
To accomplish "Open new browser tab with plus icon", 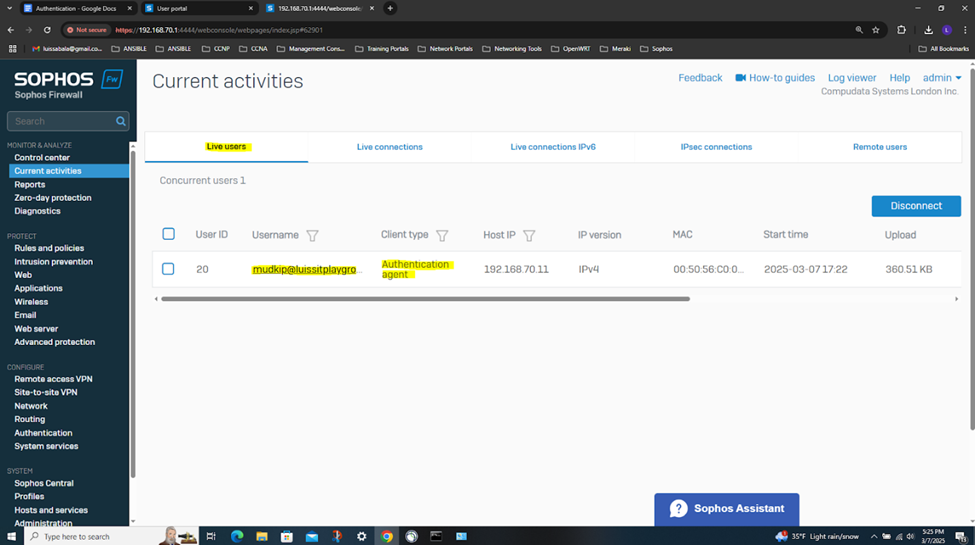I will (390, 8).
